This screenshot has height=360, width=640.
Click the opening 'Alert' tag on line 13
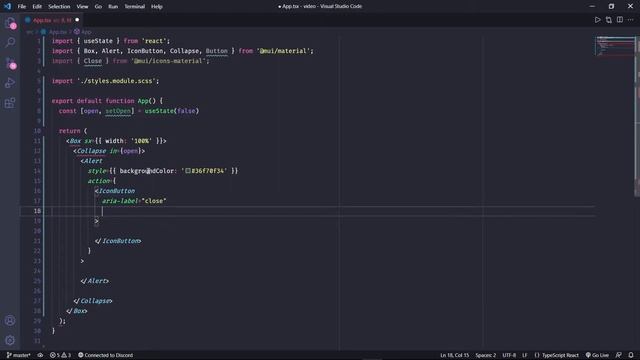pos(93,161)
